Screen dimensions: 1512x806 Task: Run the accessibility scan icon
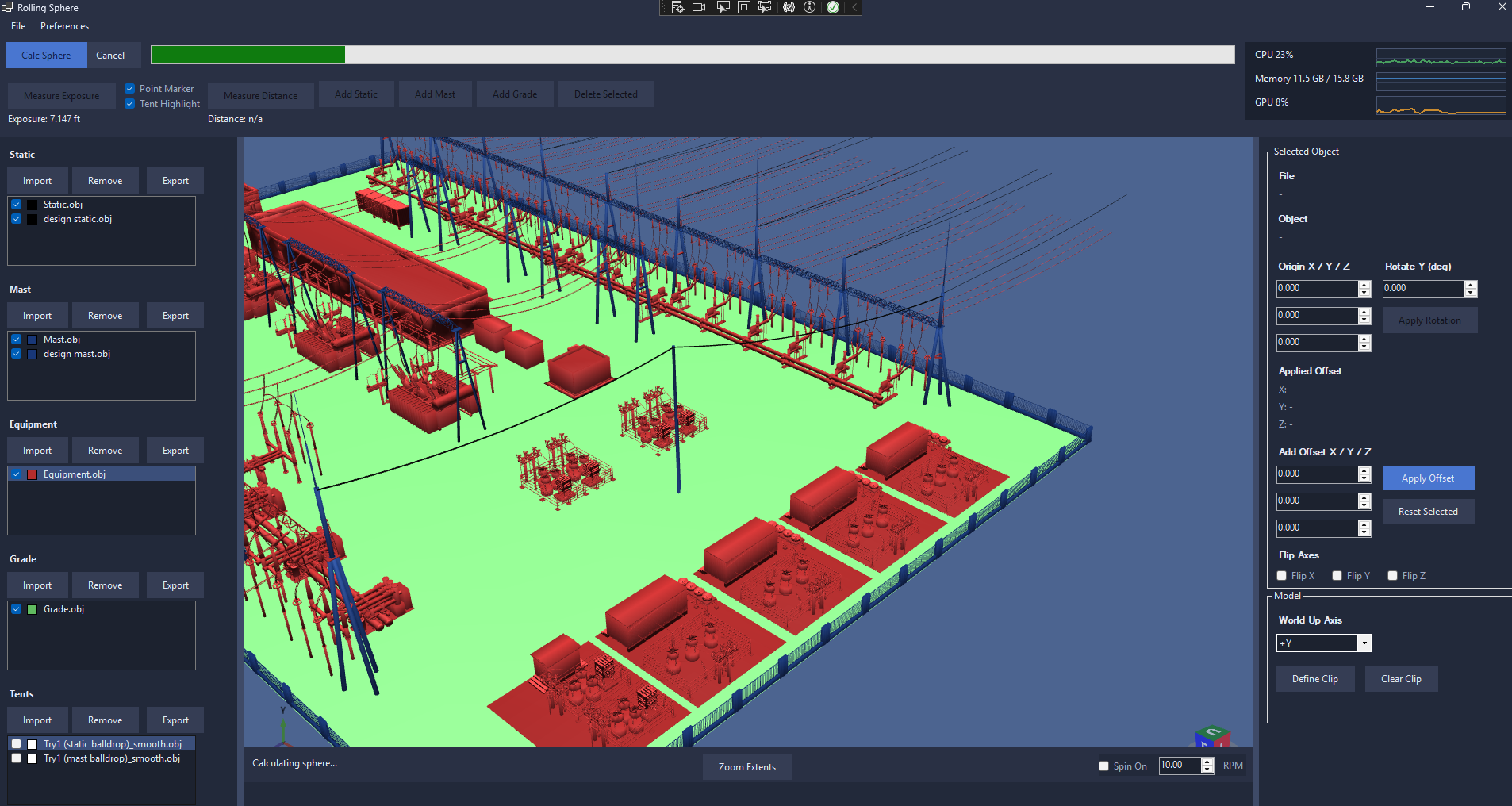click(810, 7)
